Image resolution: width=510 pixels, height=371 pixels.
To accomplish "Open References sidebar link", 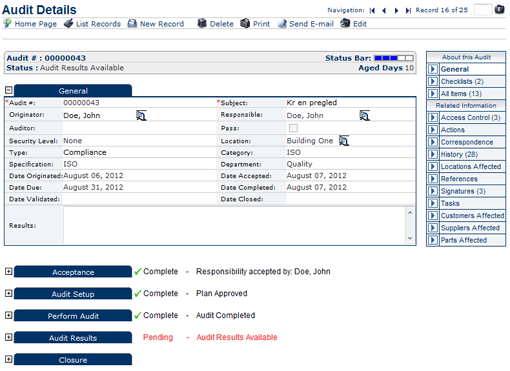I will point(459,179).
